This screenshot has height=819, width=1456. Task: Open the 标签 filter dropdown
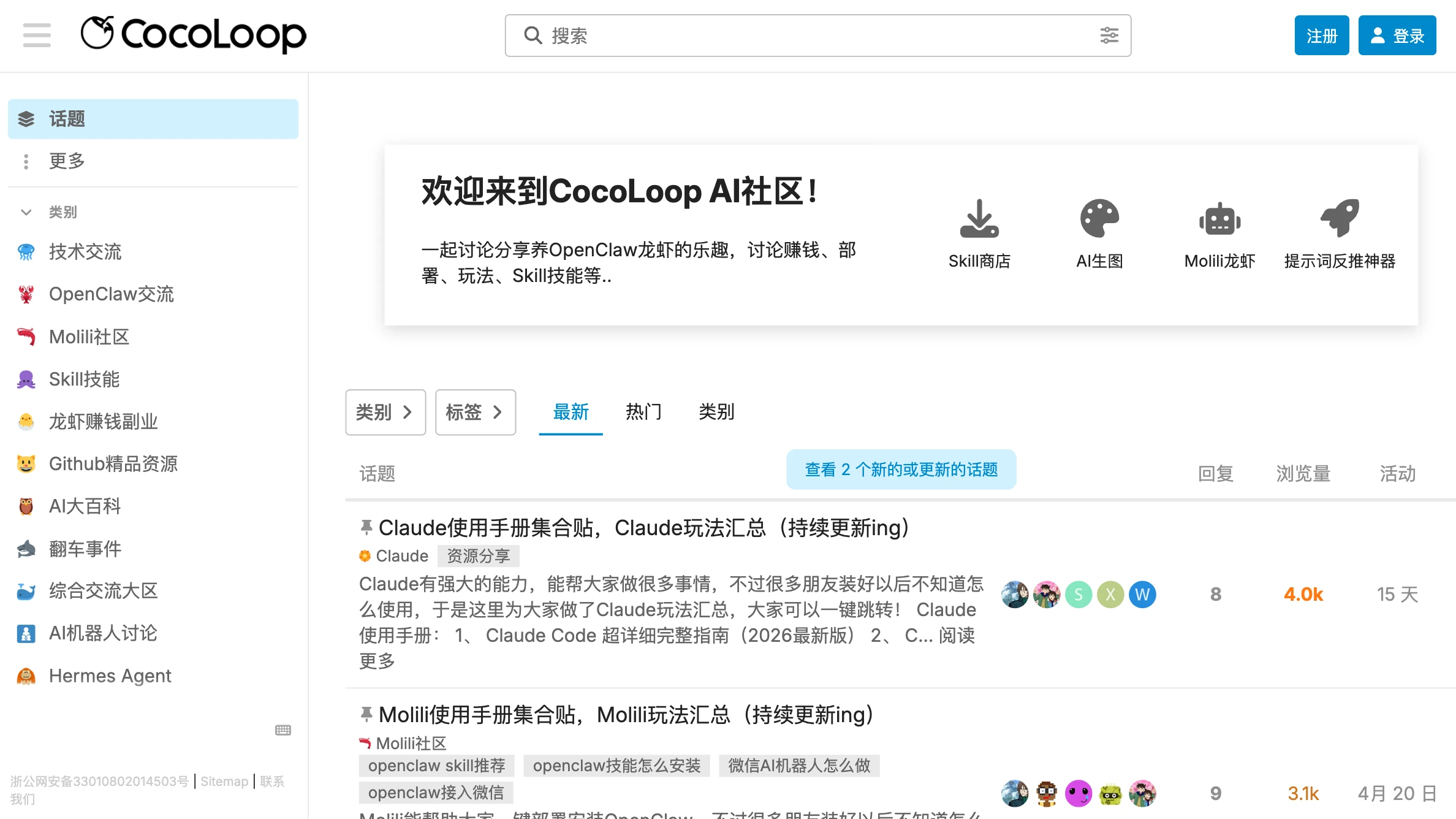pos(476,412)
